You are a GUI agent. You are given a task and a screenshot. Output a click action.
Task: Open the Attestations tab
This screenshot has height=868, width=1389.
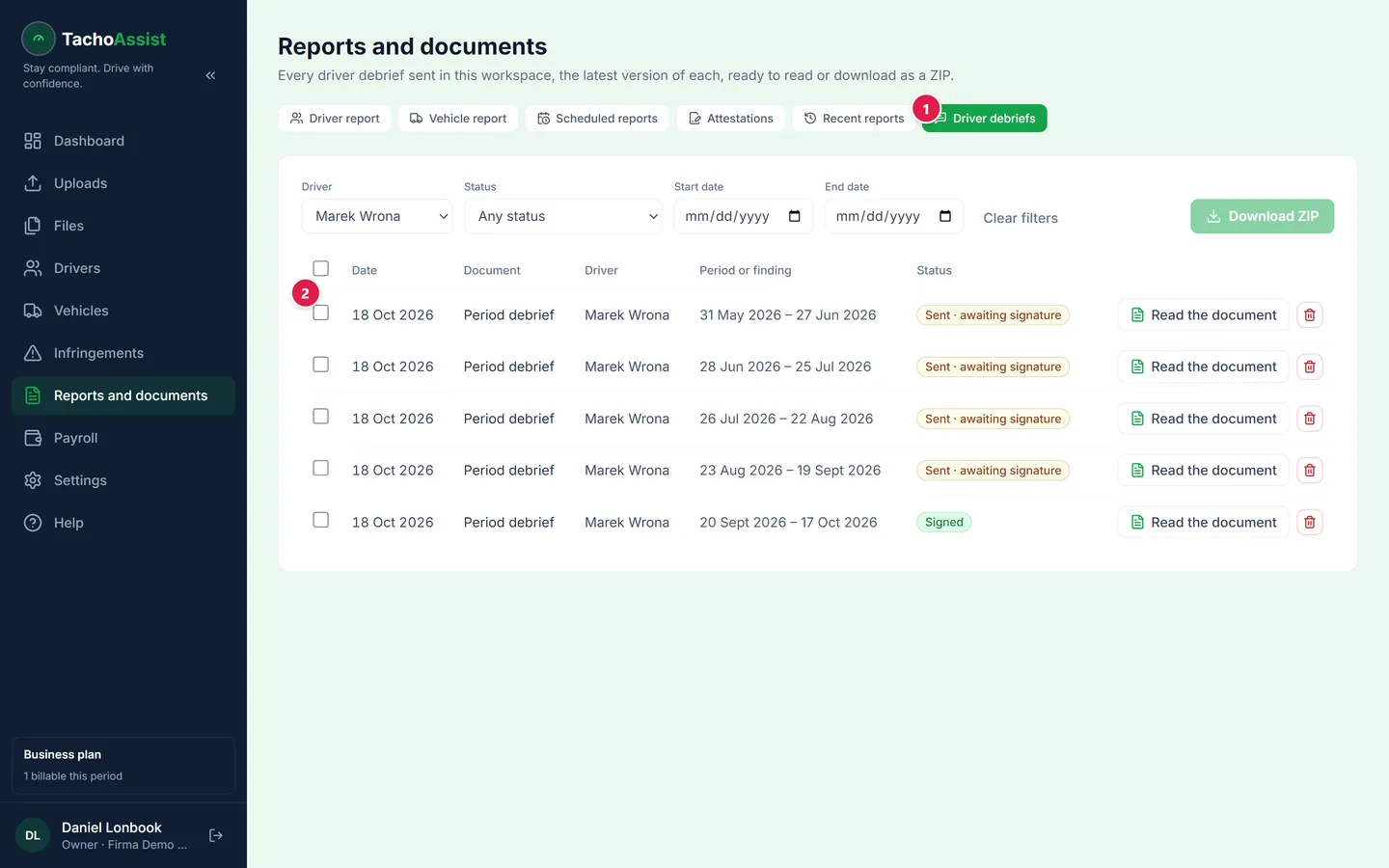pyautogui.click(x=730, y=119)
